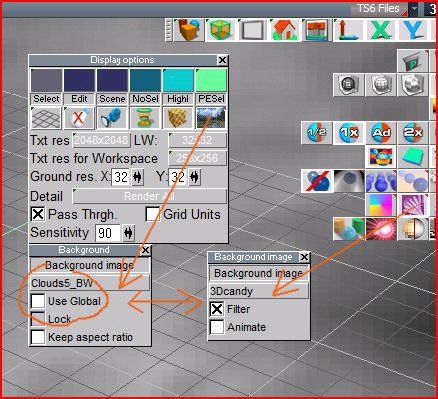Open background landscape image icon in Display options
The width and height of the screenshot is (438, 399).
[211, 118]
